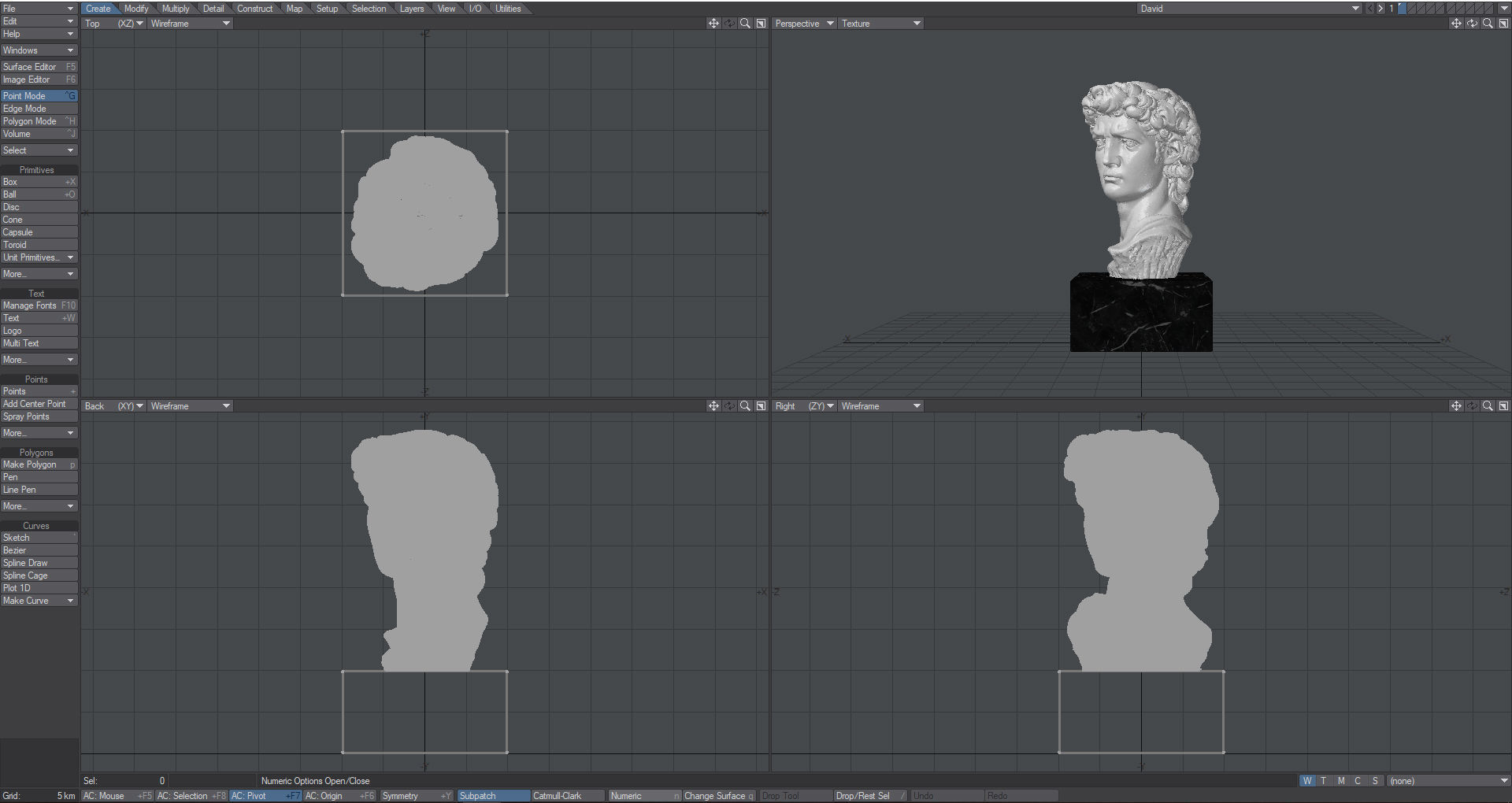Maximize the Perspective viewport with its corner icon
This screenshot has width=1512, height=803.
pyautogui.click(x=1503, y=24)
